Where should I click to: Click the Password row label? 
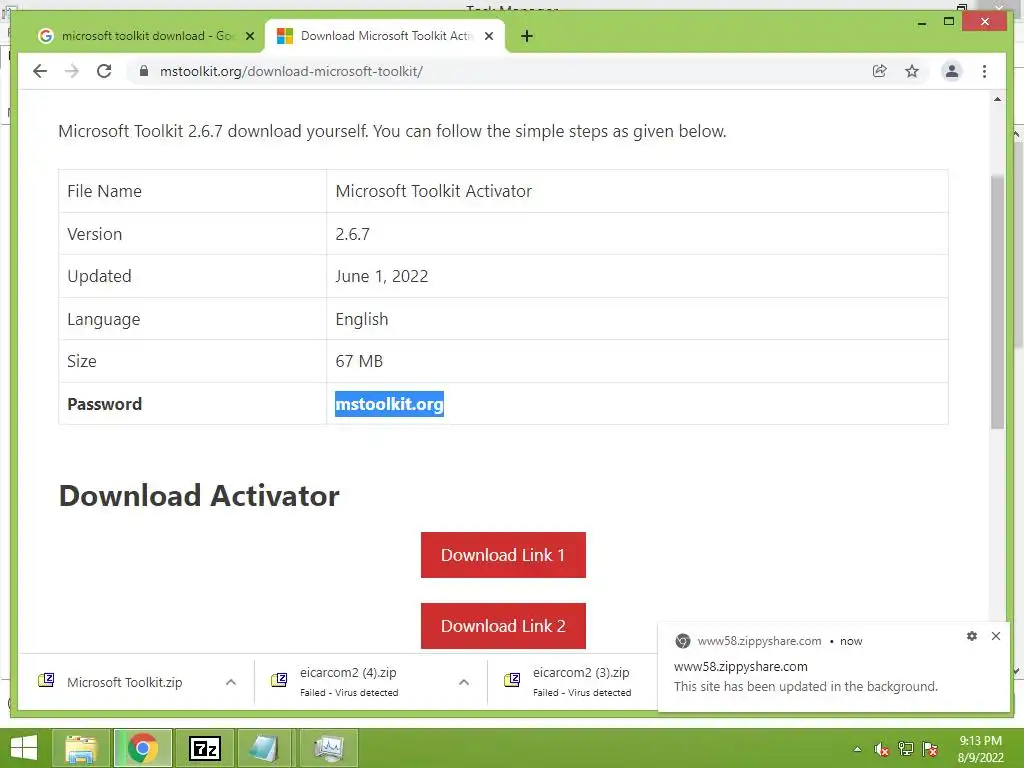[104, 404]
